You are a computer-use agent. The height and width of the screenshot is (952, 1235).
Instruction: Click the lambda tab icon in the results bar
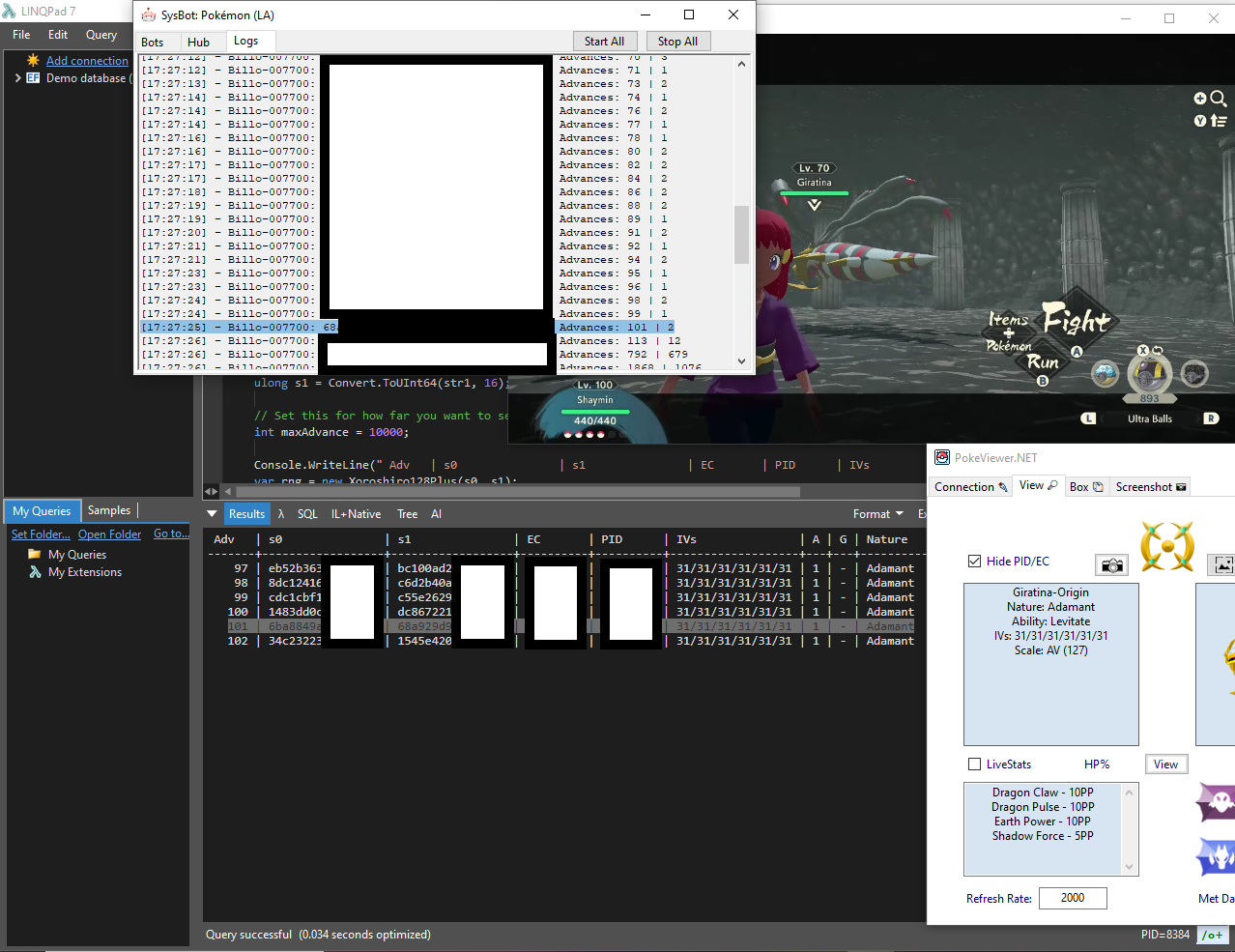pyautogui.click(x=281, y=514)
